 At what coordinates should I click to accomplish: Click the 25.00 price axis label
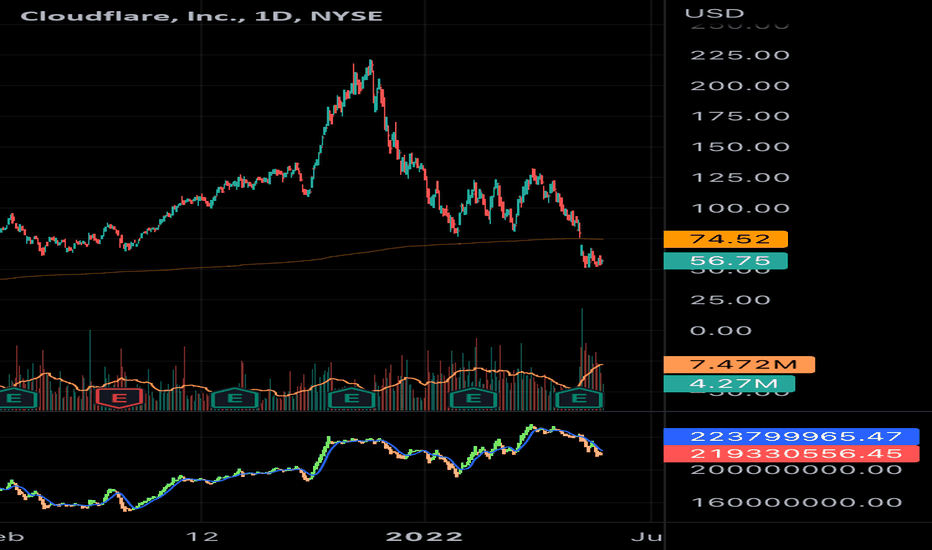[x=730, y=300]
